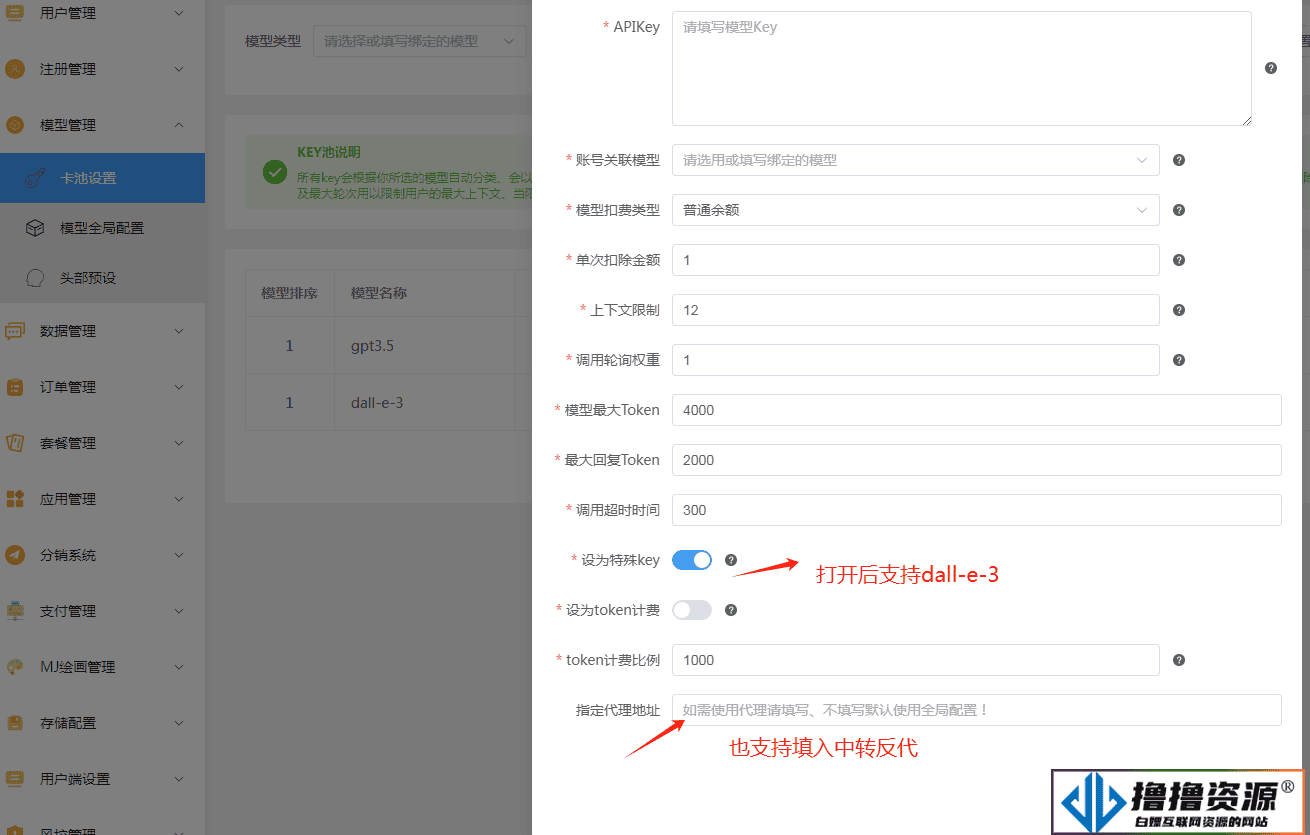Click help icon beside 账号关联模型
This screenshot has width=1310, height=835.
pos(1179,160)
